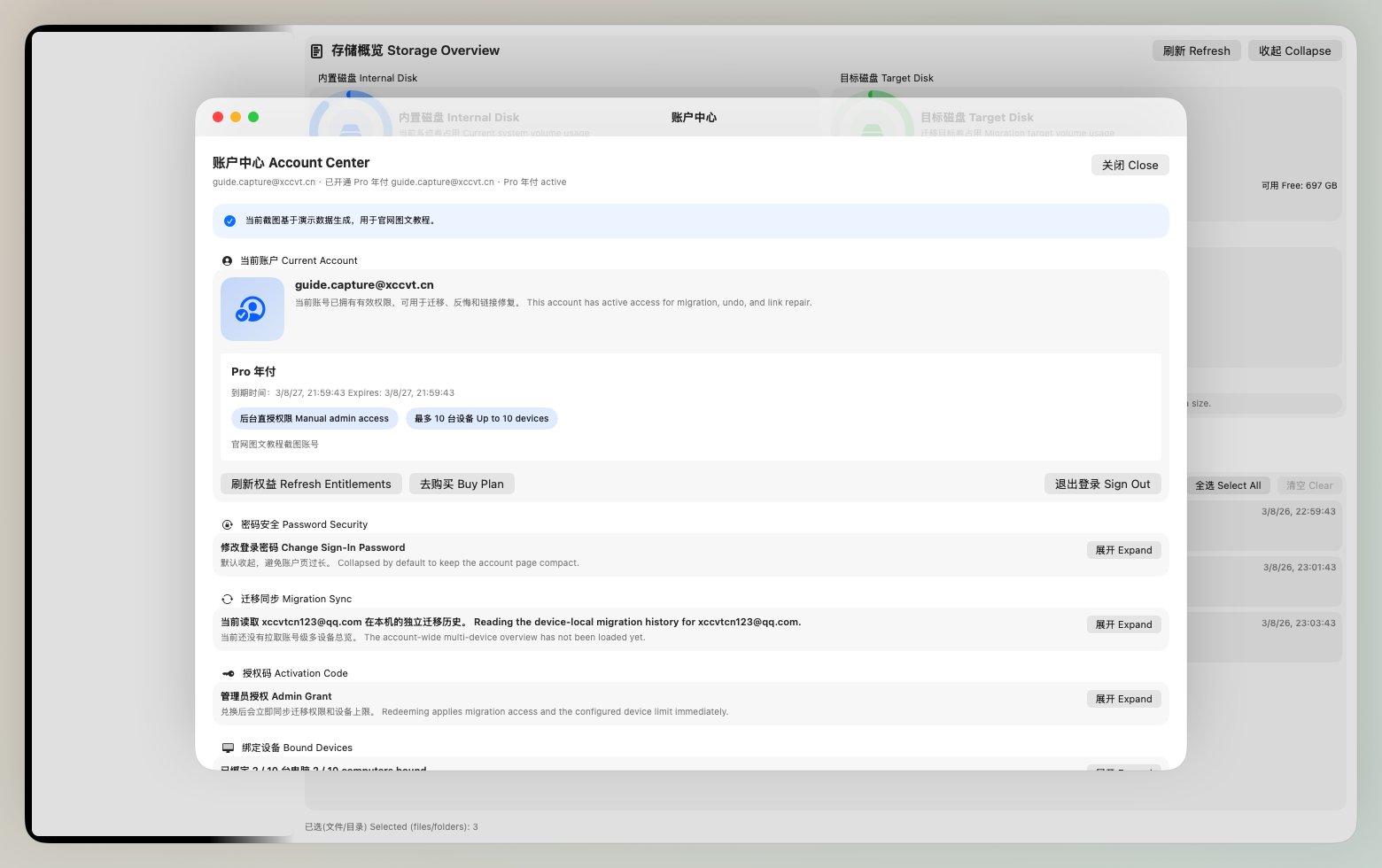Click the Manual admin access tag
Image resolution: width=1382 pixels, height=868 pixels.
click(314, 419)
